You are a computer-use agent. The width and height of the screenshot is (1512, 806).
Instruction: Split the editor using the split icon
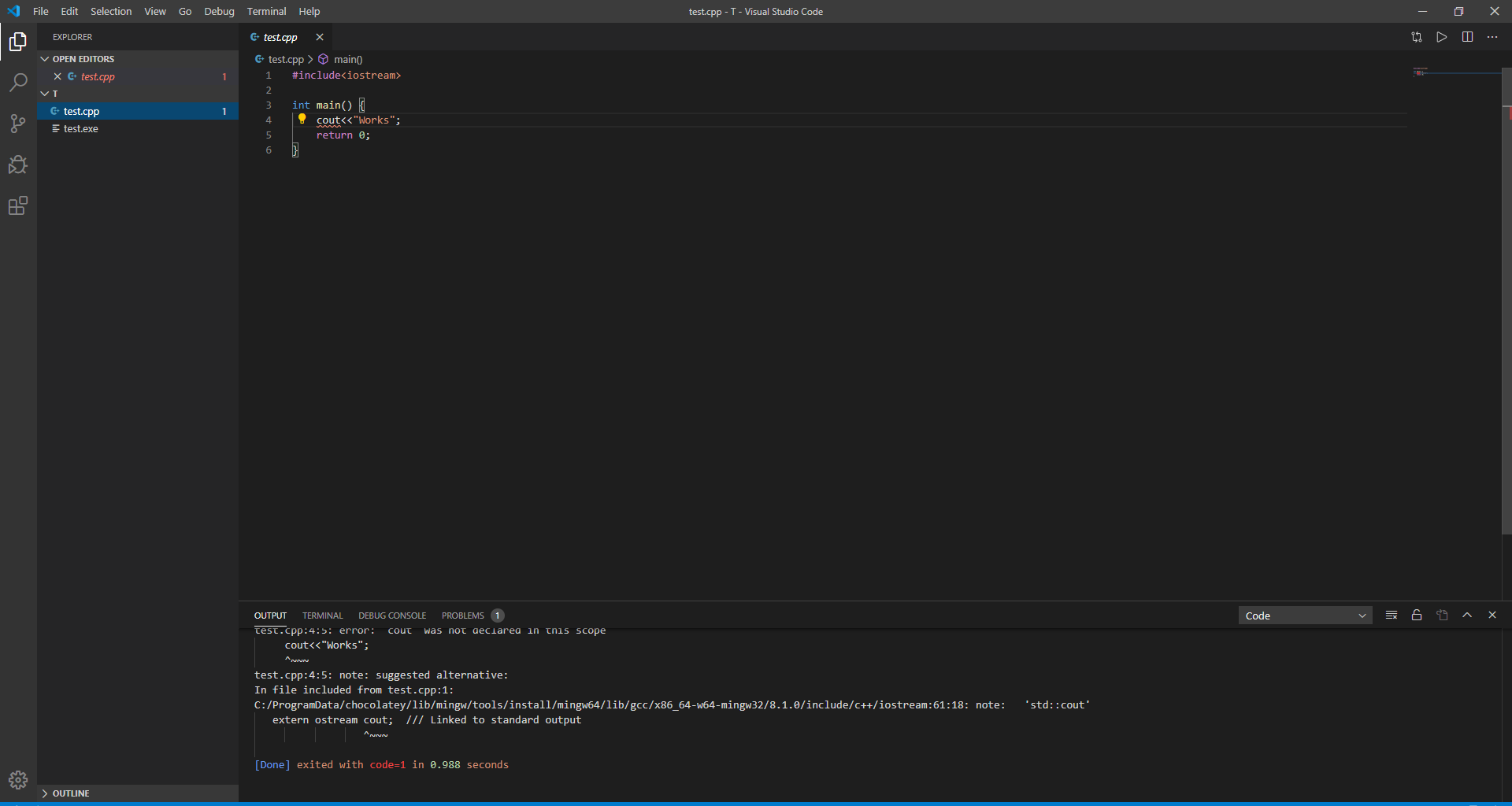pos(1469,37)
